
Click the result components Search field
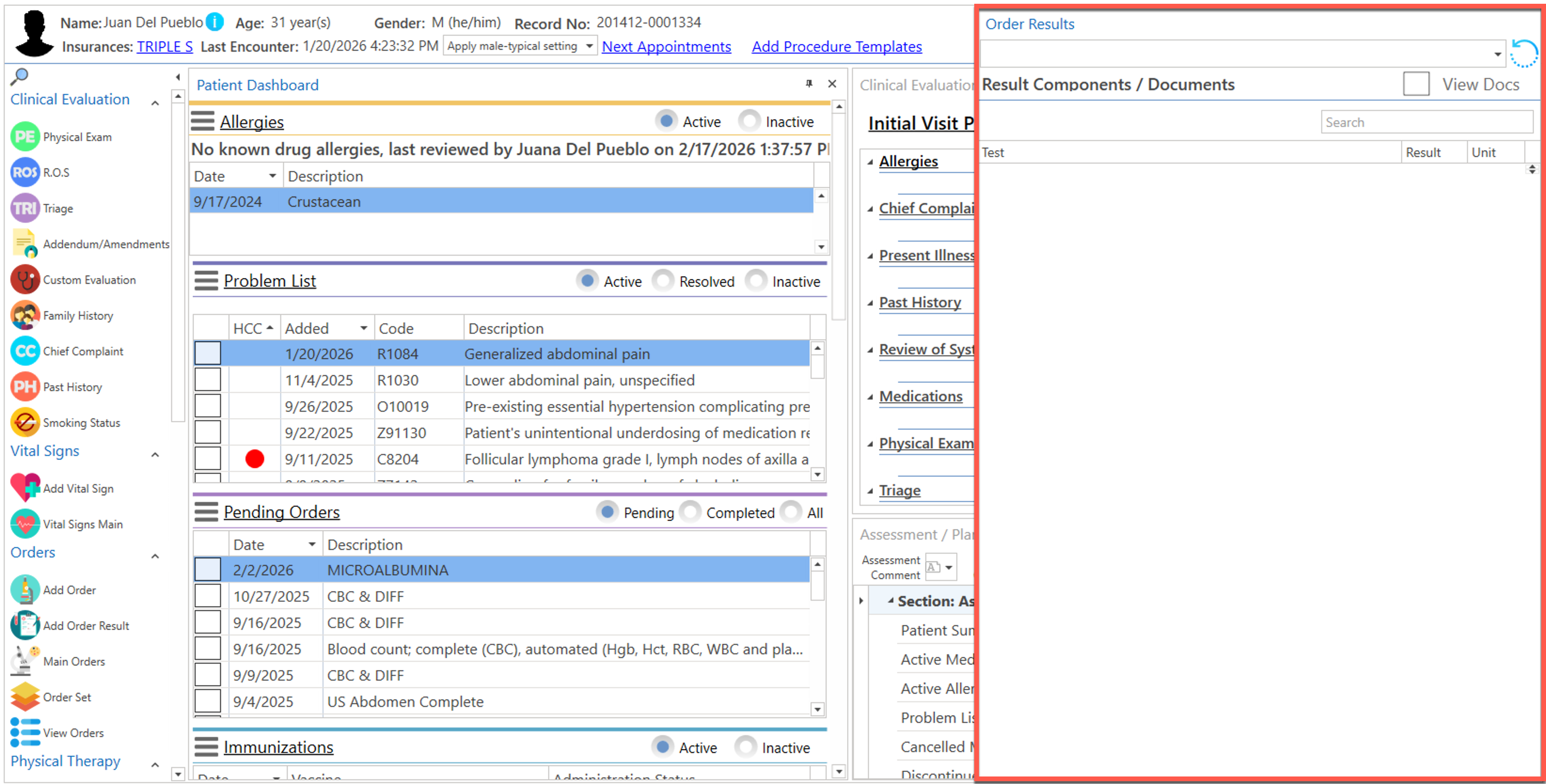tap(1426, 122)
